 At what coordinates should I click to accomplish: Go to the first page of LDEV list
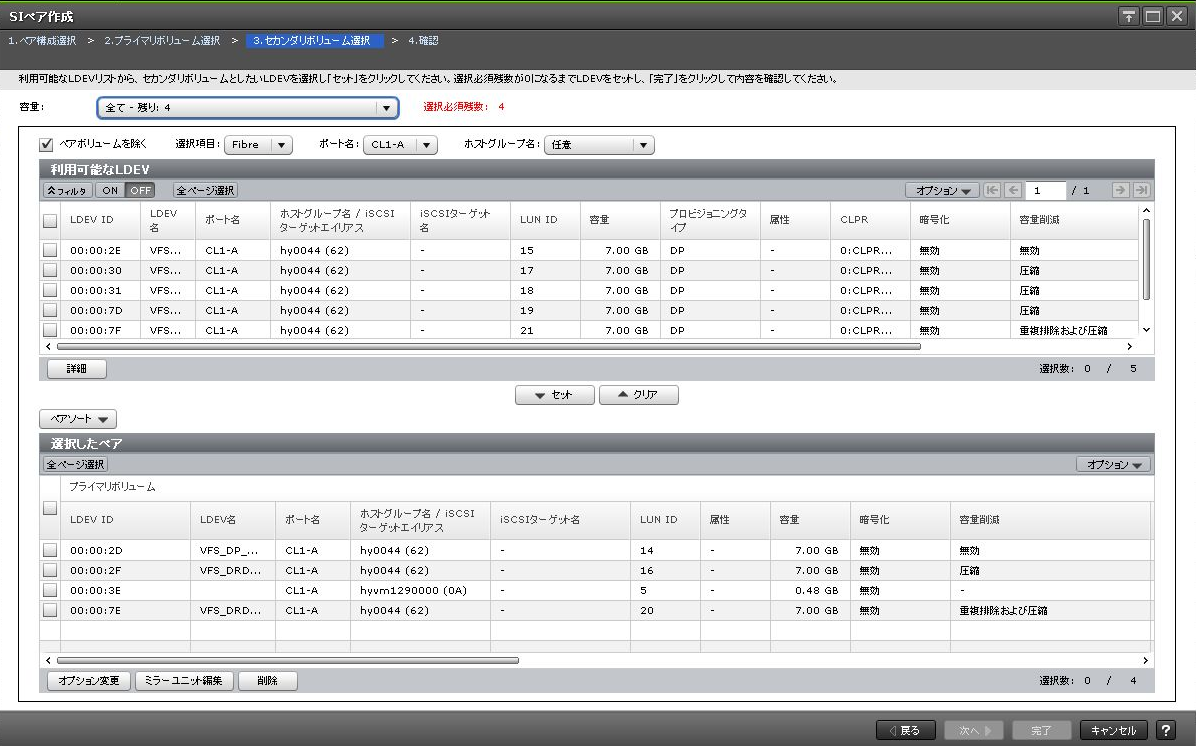click(992, 190)
